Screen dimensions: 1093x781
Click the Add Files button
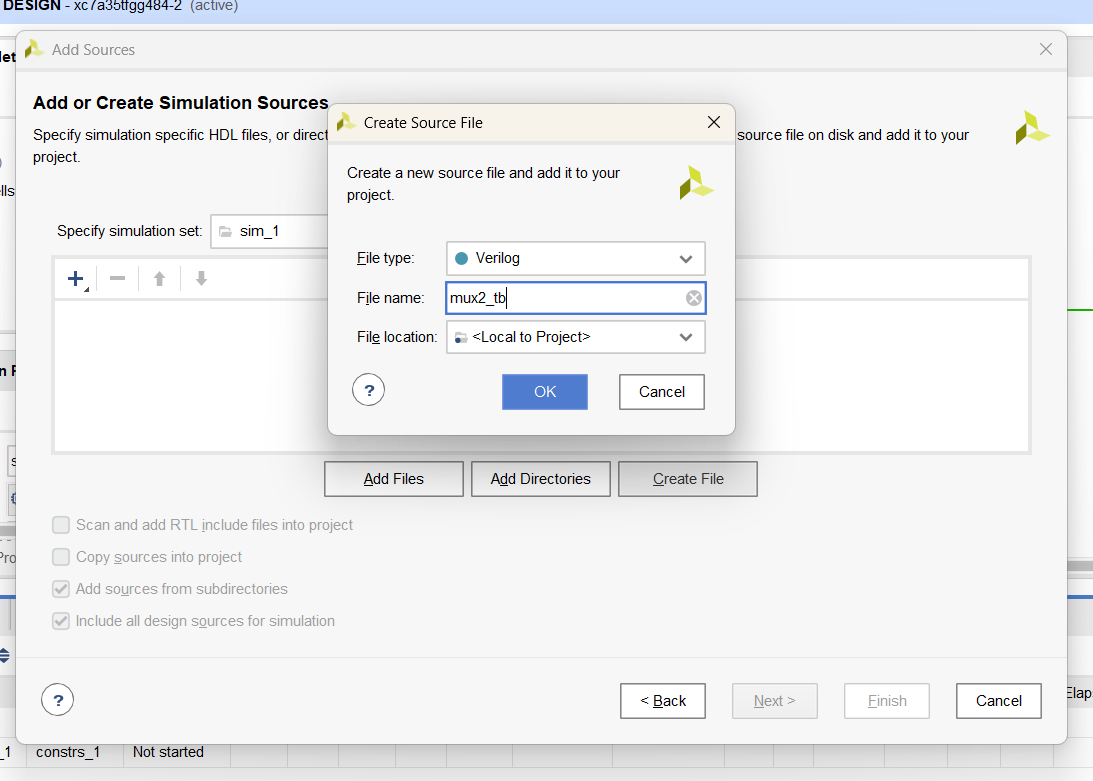coord(394,479)
